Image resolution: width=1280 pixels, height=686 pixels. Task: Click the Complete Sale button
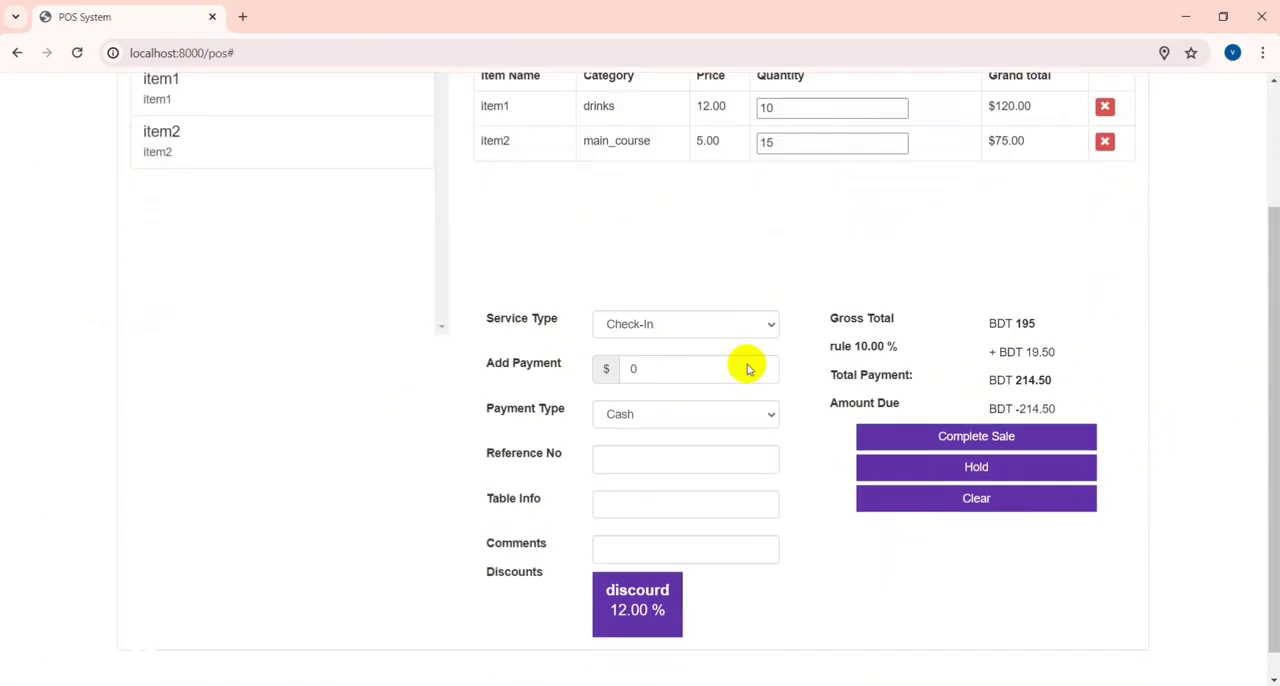[975, 437]
